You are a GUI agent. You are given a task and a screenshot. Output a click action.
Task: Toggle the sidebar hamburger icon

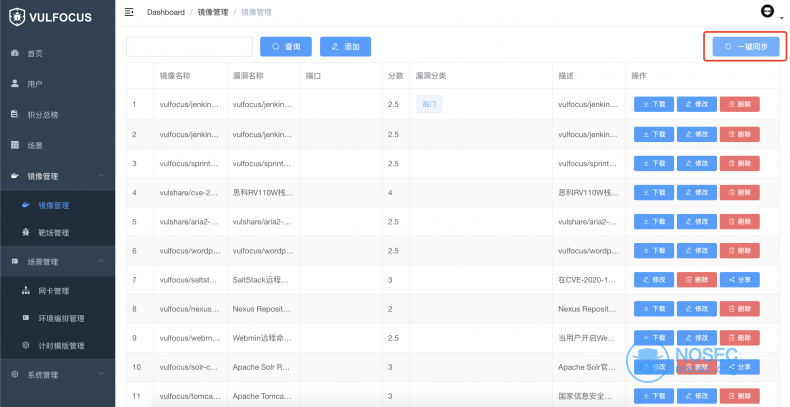[129, 12]
